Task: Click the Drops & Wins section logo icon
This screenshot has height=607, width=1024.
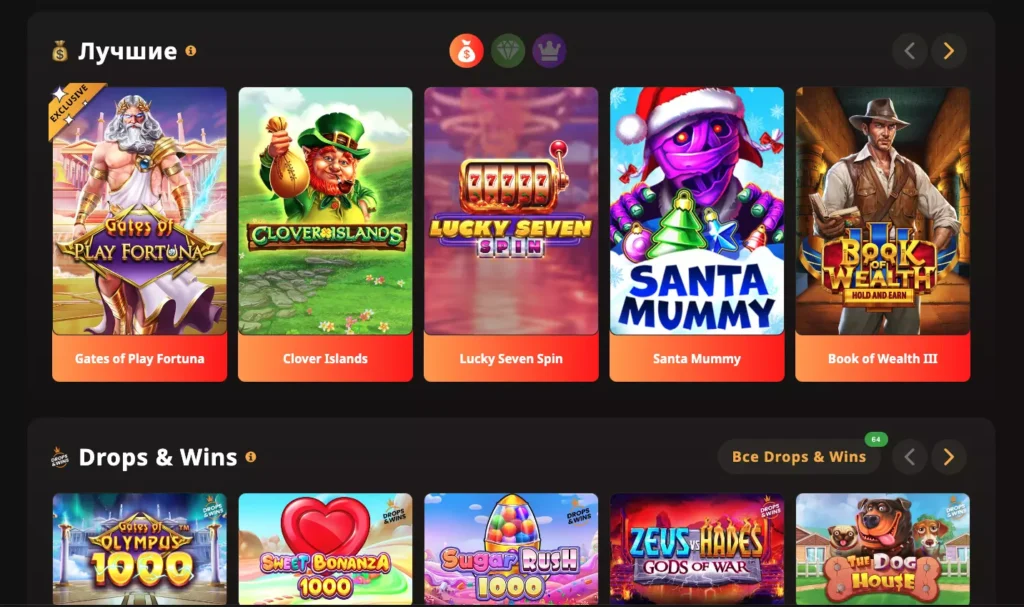Action: point(59,457)
